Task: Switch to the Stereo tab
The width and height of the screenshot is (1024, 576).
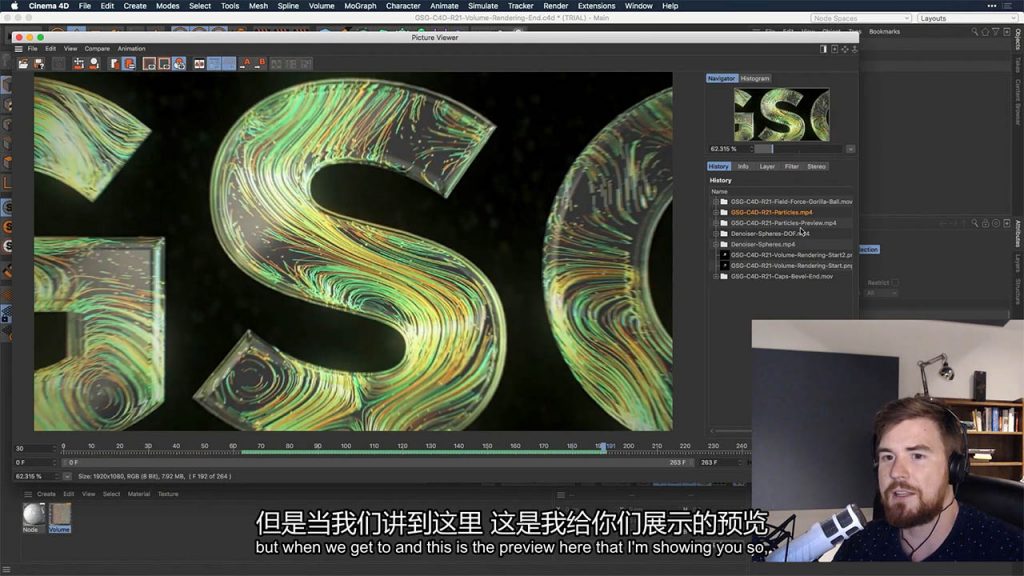Action: pyautogui.click(x=816, y=167)
